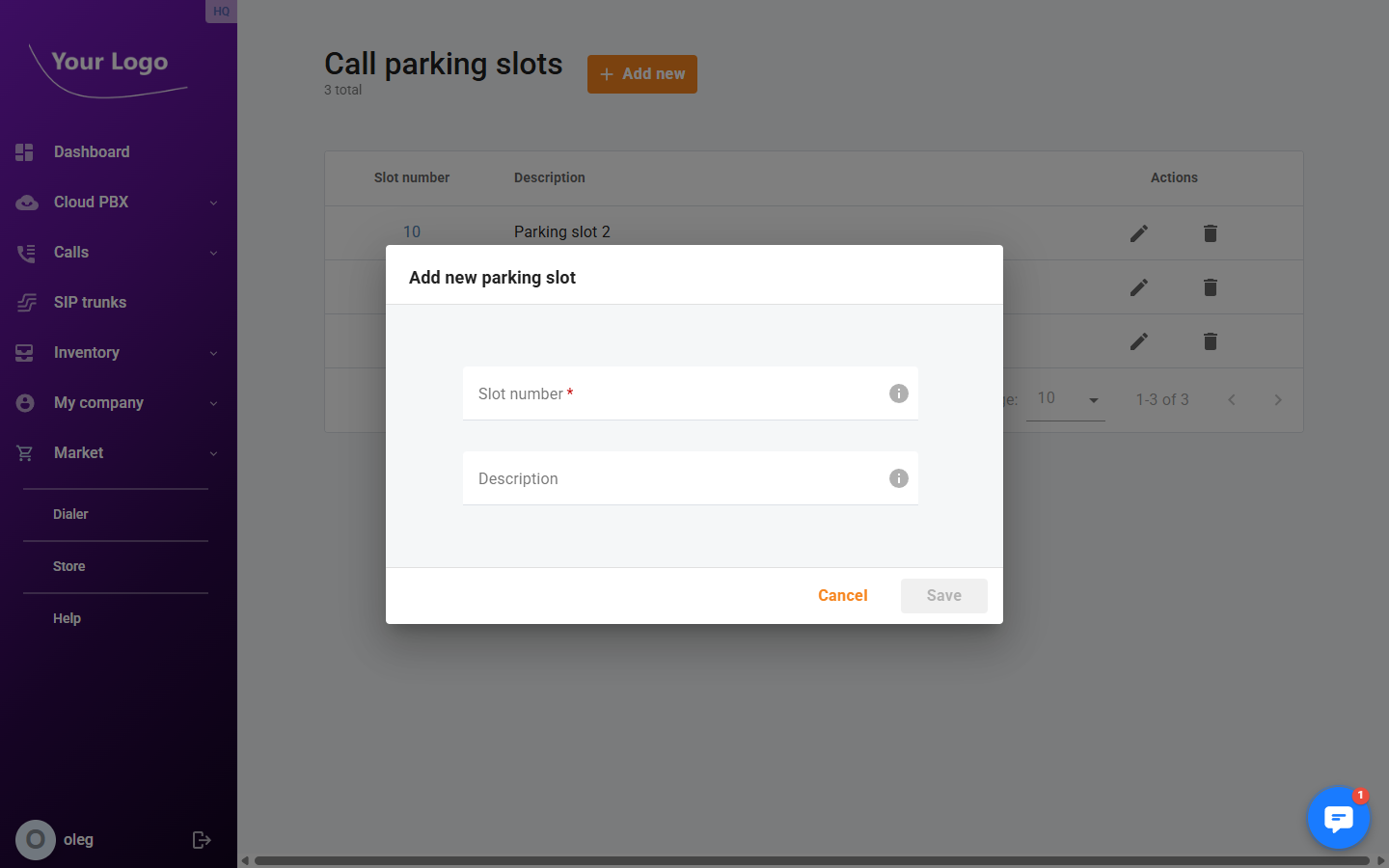Save the new parking slot

coord(943,595)
